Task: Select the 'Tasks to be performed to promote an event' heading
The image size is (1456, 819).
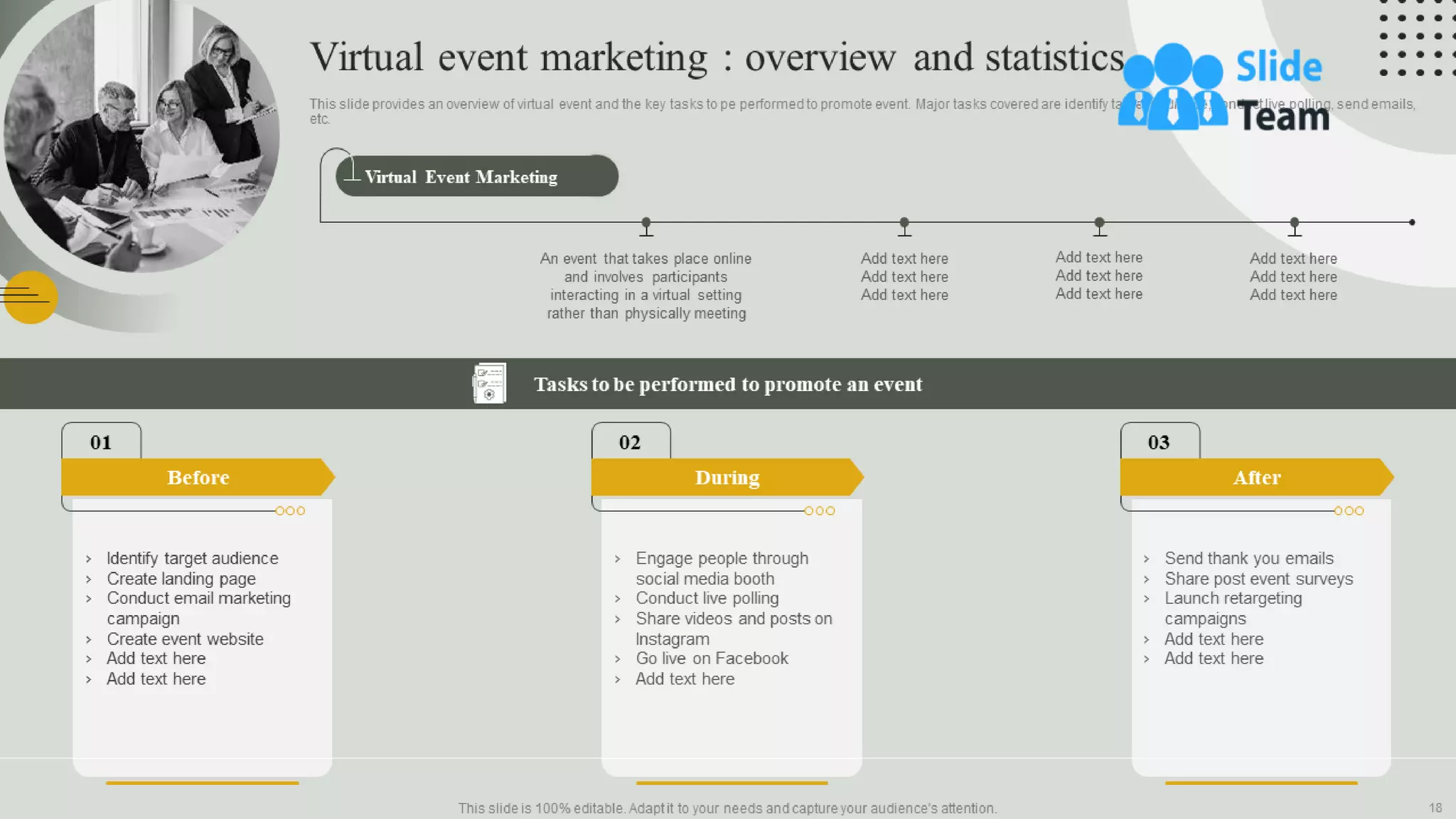Action: 728,385
